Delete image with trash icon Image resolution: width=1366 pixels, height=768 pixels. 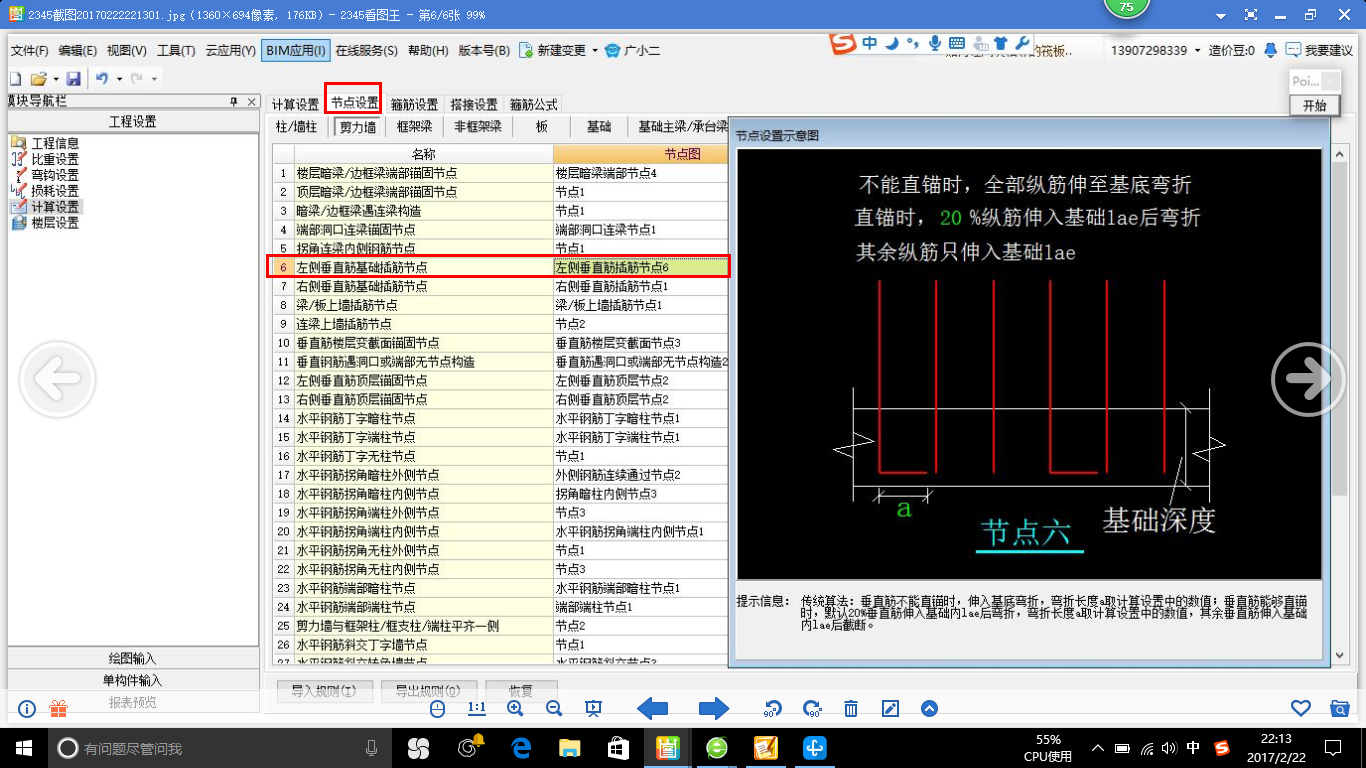[851, 708]
